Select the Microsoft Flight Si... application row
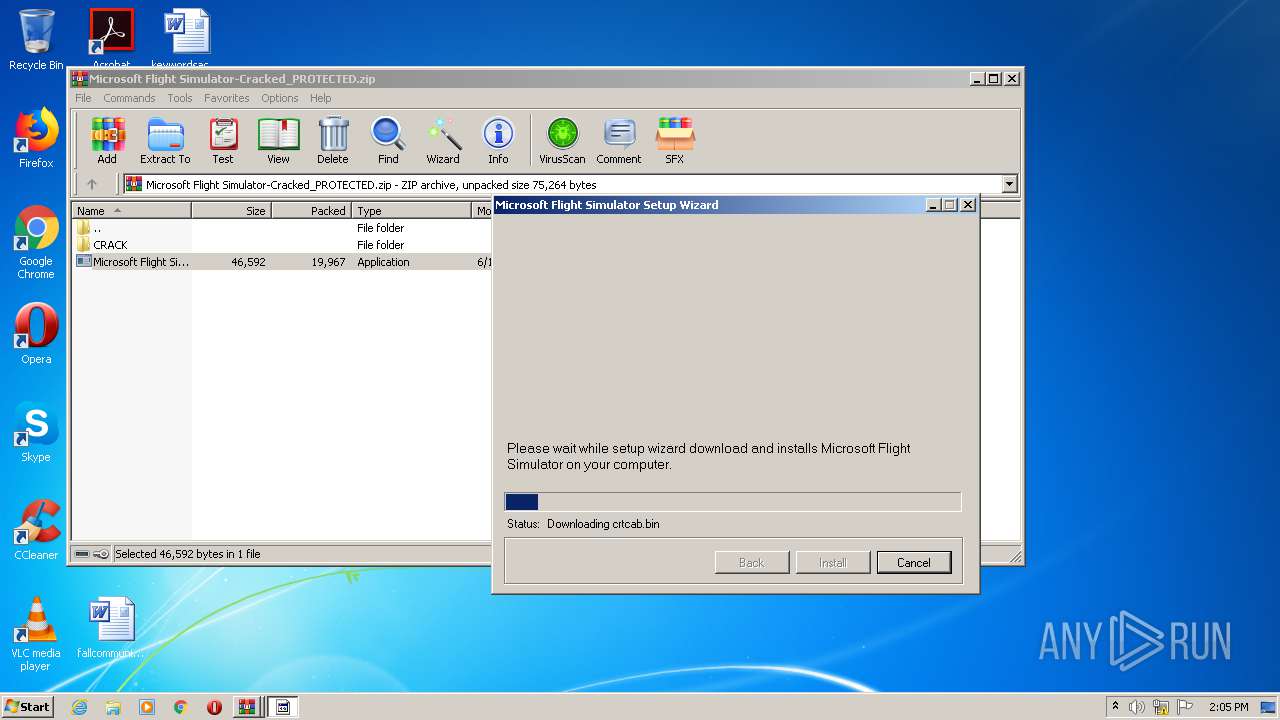Image resolution: width=1280 pixels, height=720 pixels. click(x=283, y=262)
